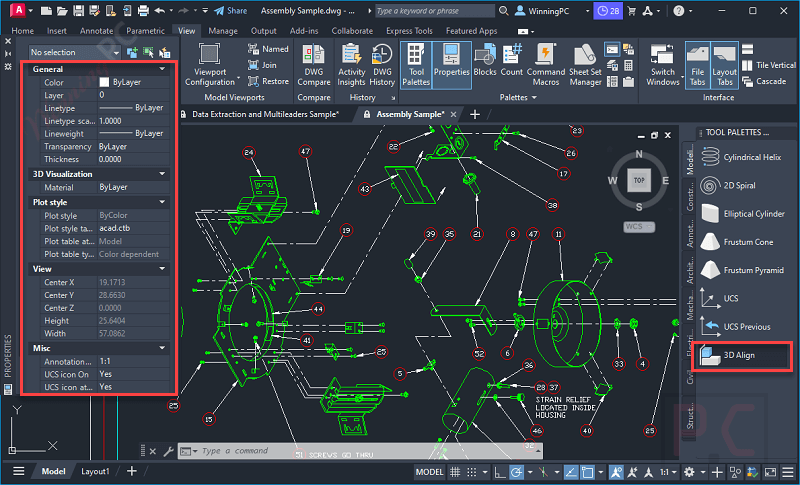Click the Plot printer icon

pyautogui.click(x=143, y=11)
